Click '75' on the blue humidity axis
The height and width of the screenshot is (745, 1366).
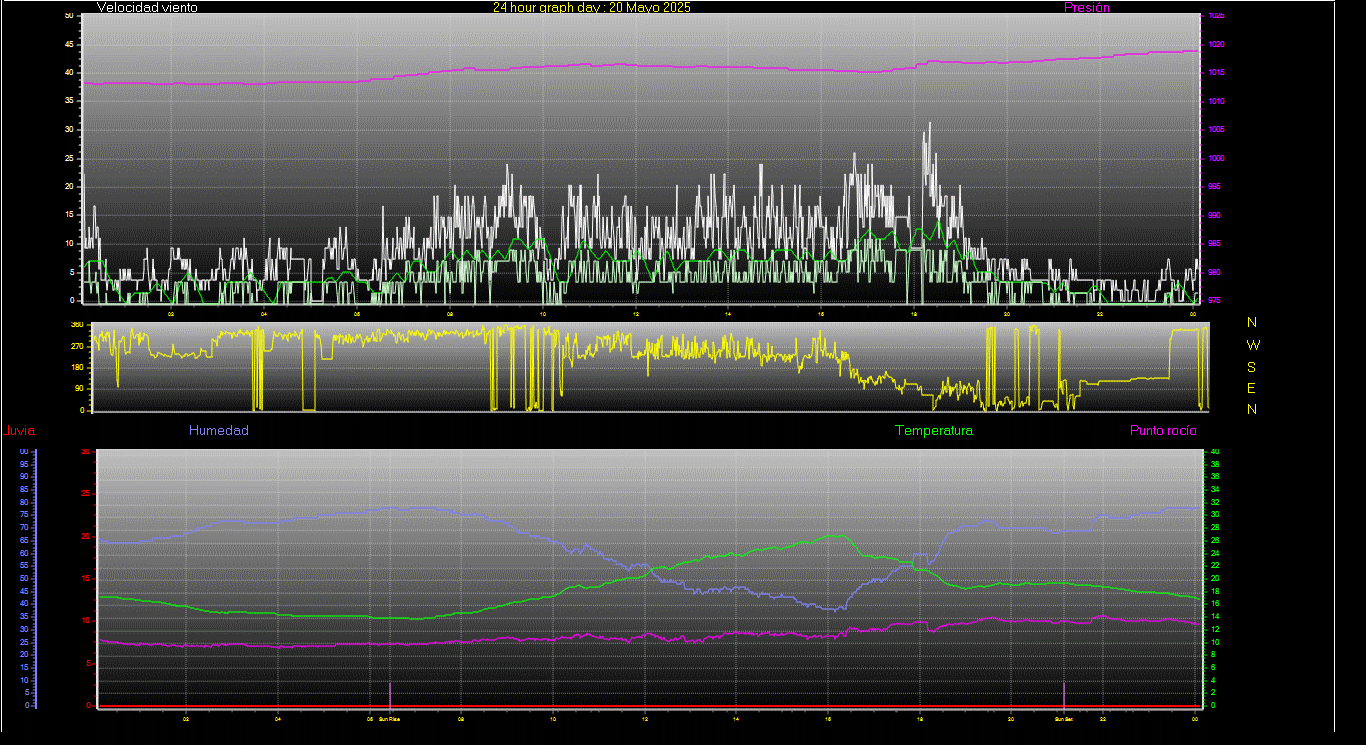click(x=24, y=515)
